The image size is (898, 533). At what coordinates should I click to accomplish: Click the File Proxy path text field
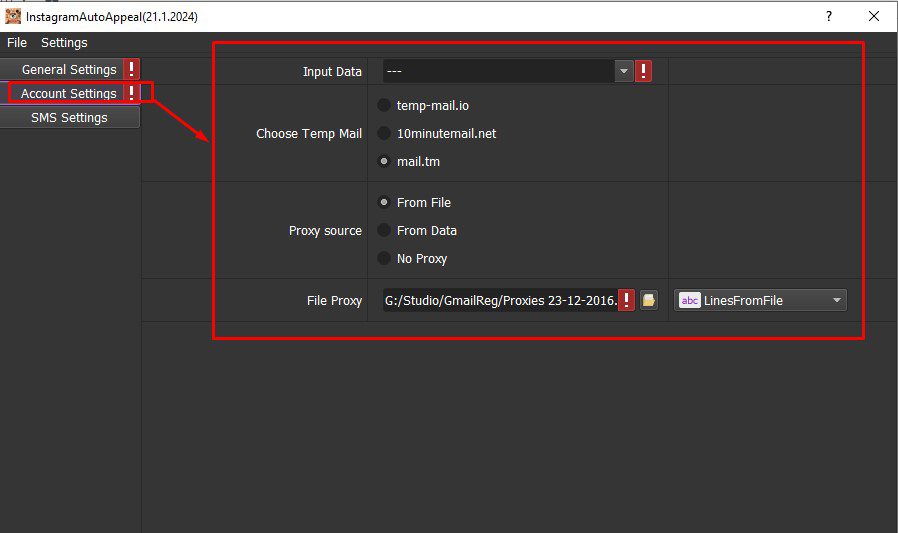coord(501,300)
